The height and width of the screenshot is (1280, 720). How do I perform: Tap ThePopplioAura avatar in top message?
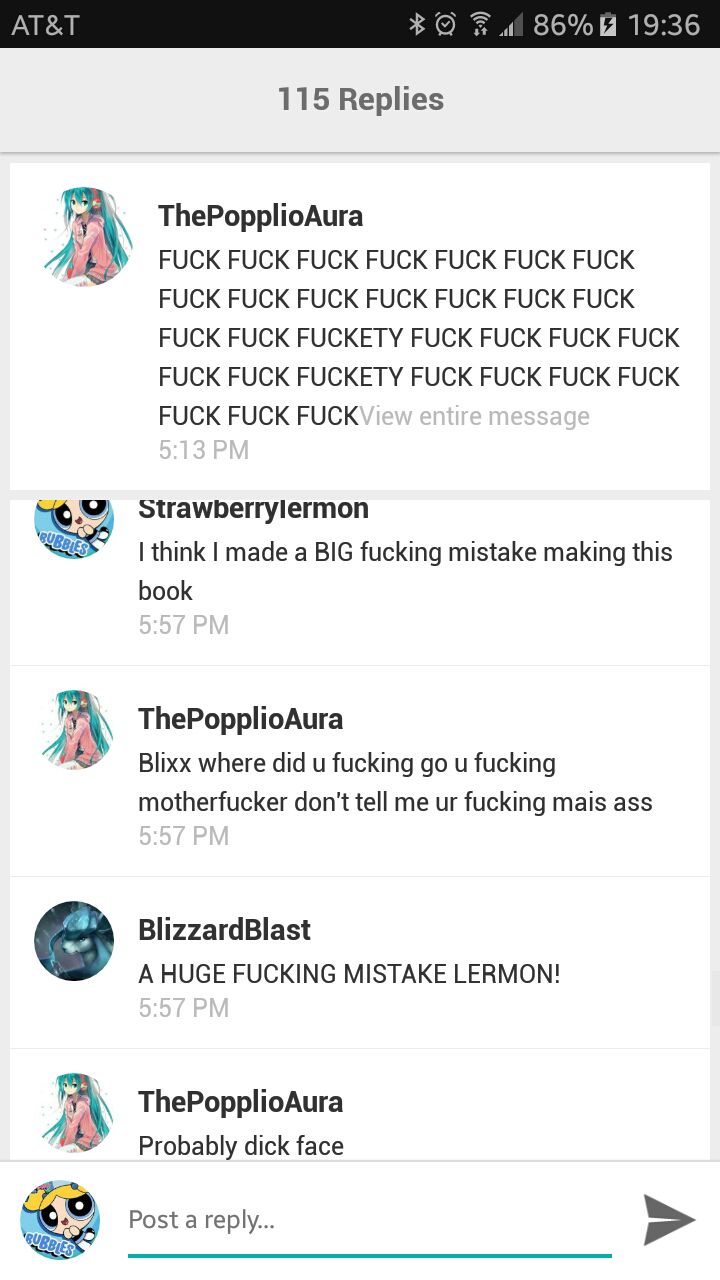(87, 237)
